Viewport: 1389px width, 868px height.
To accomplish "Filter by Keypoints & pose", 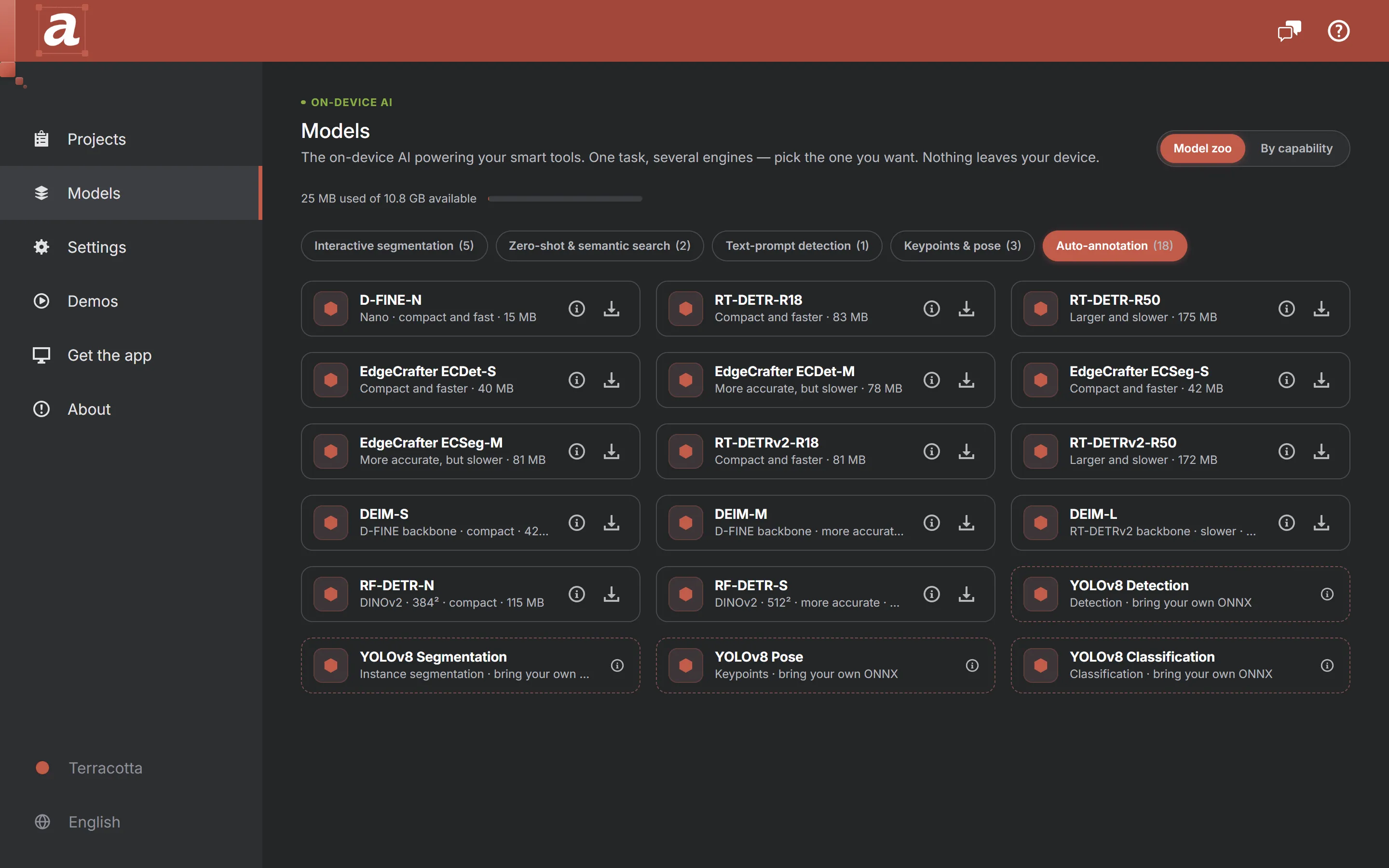I will (x=962, y=246).
